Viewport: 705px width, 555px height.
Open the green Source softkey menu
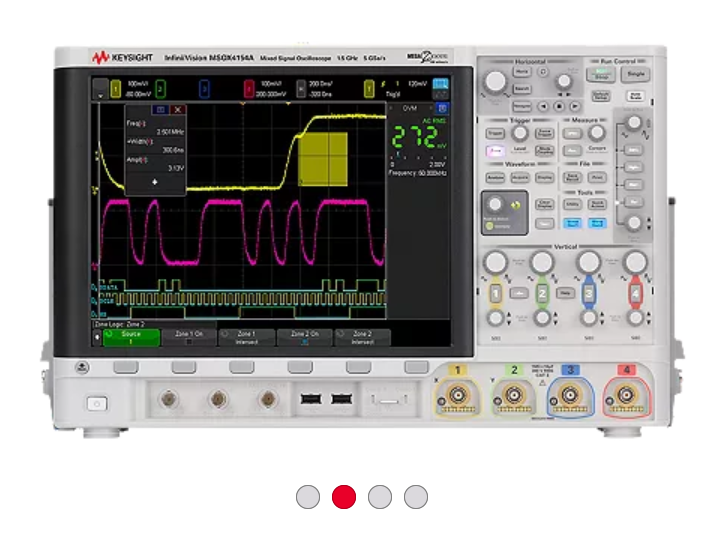(131, 337)
